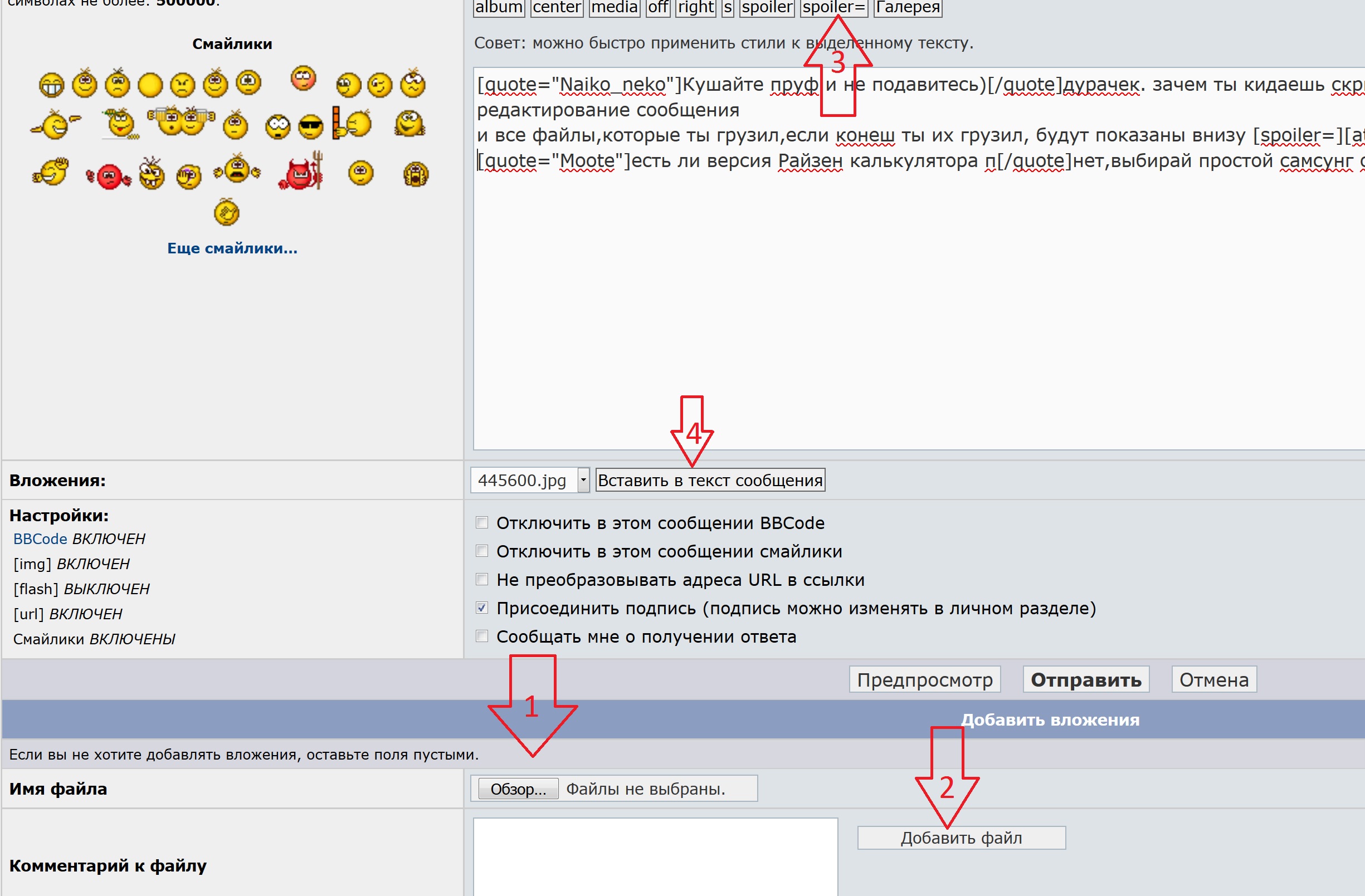Click 'Обзор...' to browse for file

click(x=518, y=789)
